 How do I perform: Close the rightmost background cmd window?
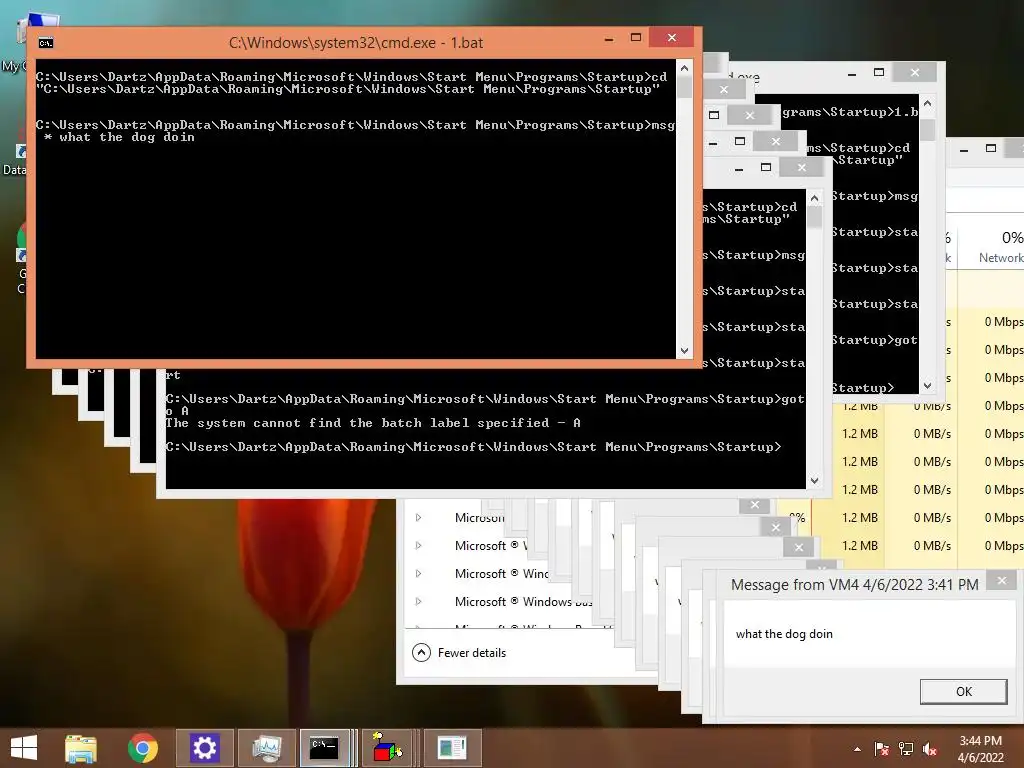tap(914, 72)
